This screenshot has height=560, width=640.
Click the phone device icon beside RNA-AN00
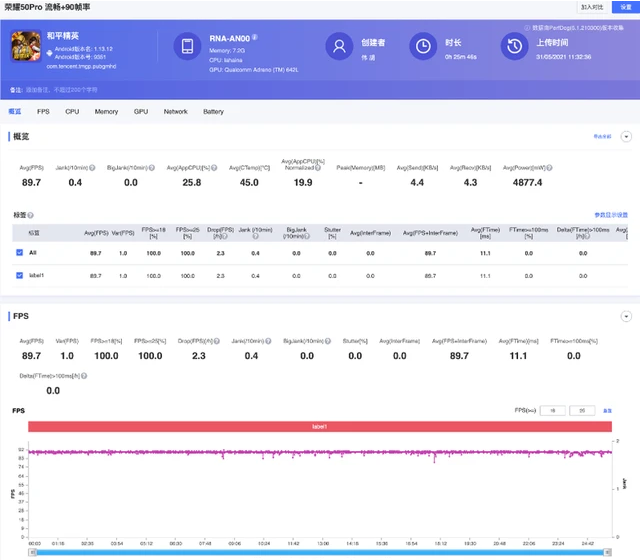point(187,46)
